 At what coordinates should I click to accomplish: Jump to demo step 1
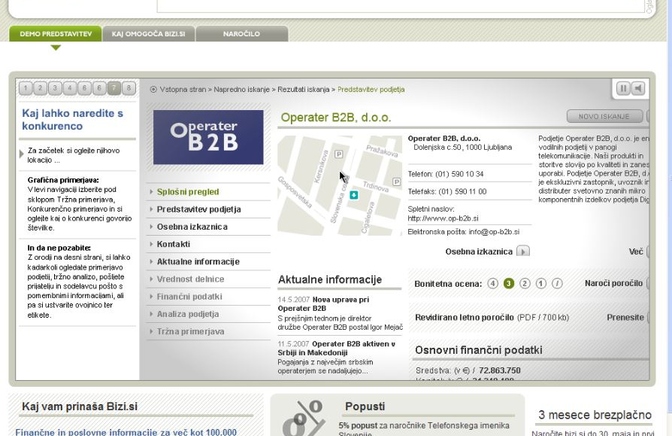[26, 88]
